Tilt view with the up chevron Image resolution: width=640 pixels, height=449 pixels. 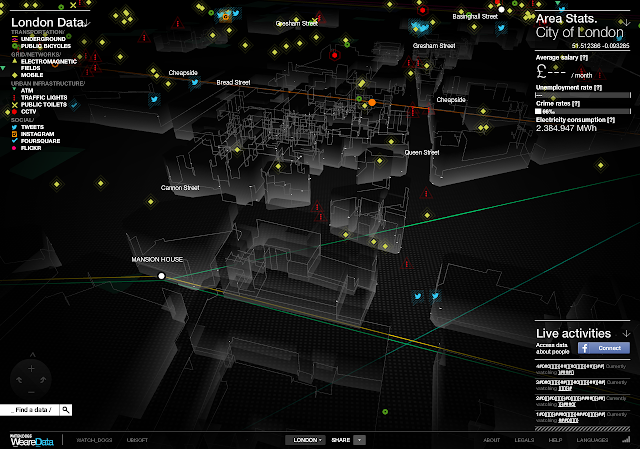click(33, 355)
